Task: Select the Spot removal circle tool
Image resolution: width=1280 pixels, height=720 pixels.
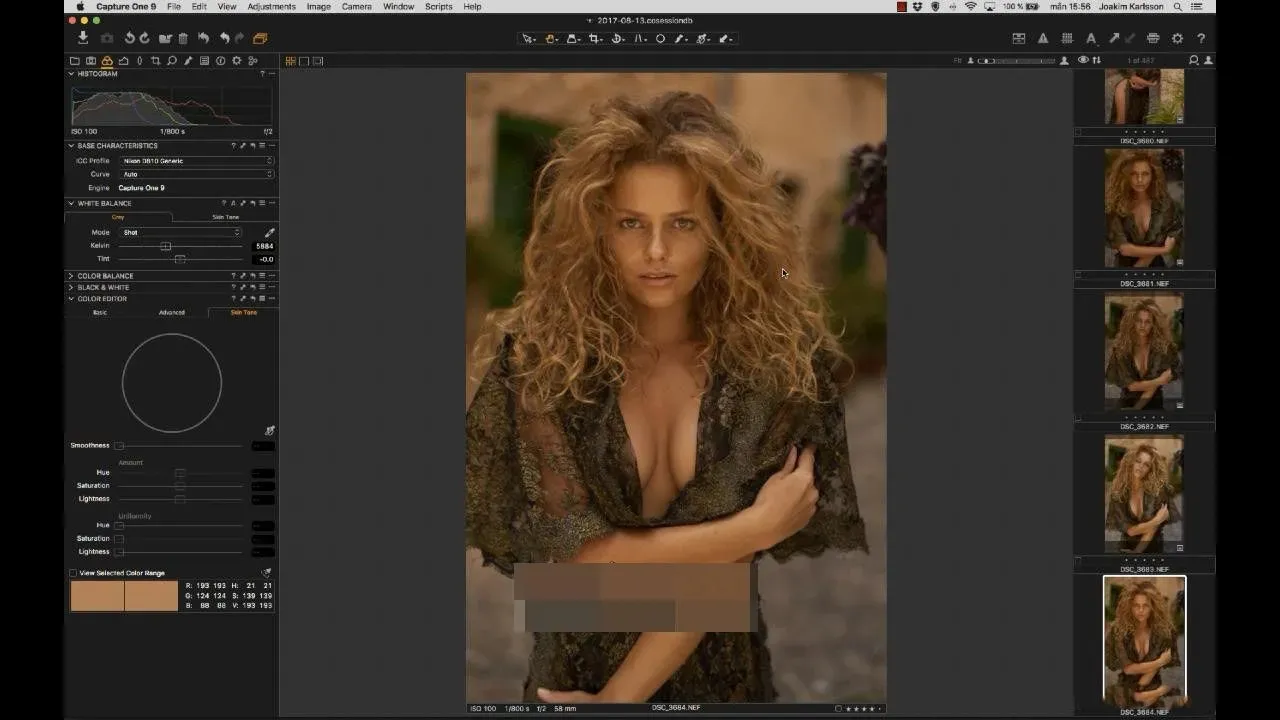Action: point(660,39)
